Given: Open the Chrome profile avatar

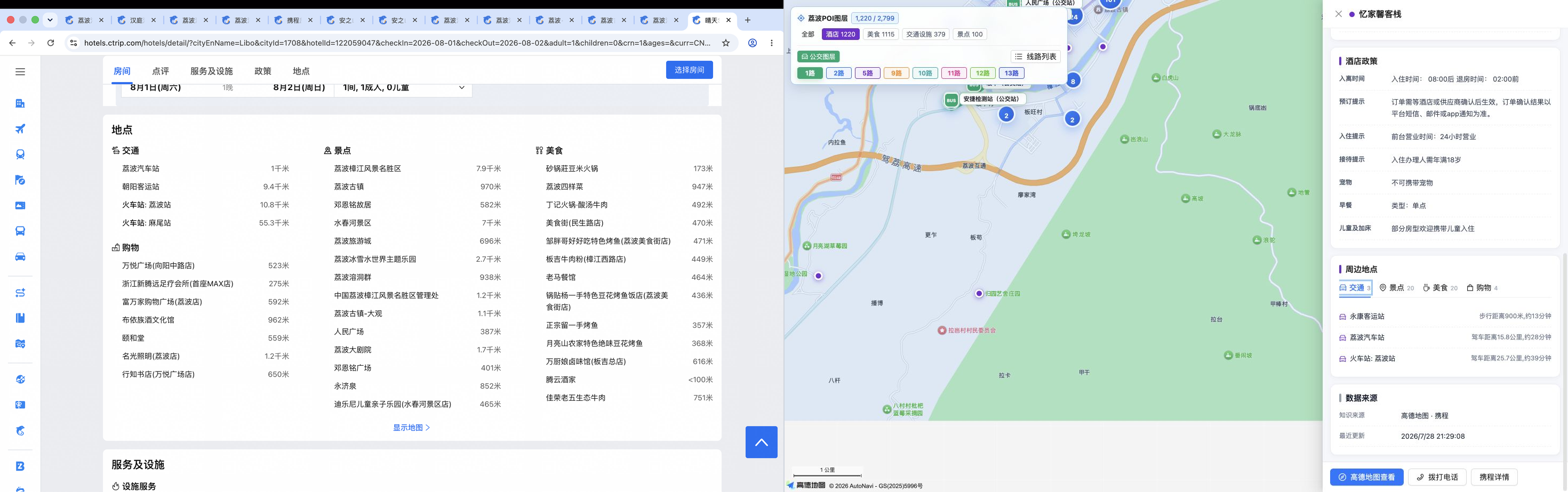Looking at the screenshot, I should point(753,43).
